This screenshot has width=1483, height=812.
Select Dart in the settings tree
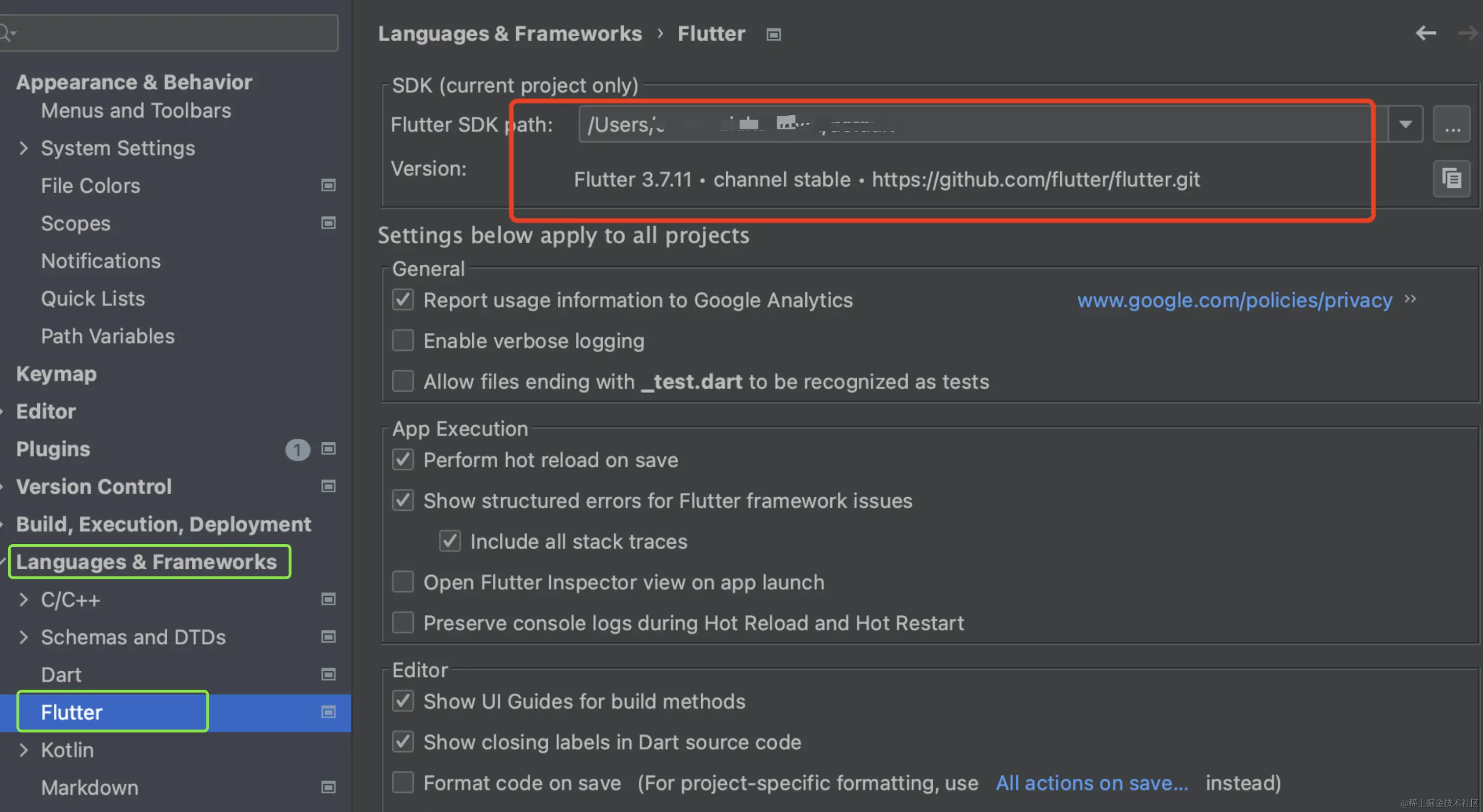[x=61, y=675]
